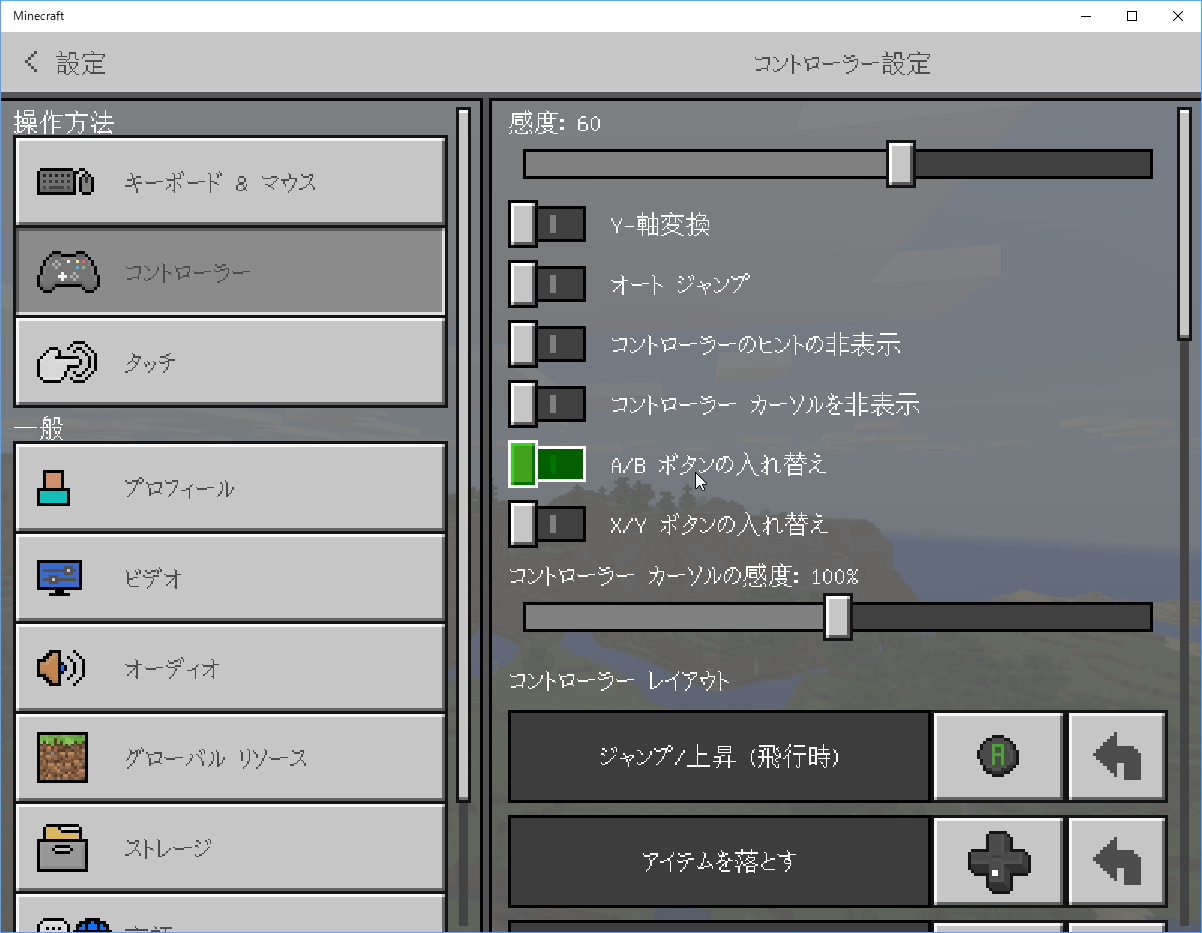Screen dimensions: 1202x933
Task: Open the ビデオ settings
Action: (230, 578)
